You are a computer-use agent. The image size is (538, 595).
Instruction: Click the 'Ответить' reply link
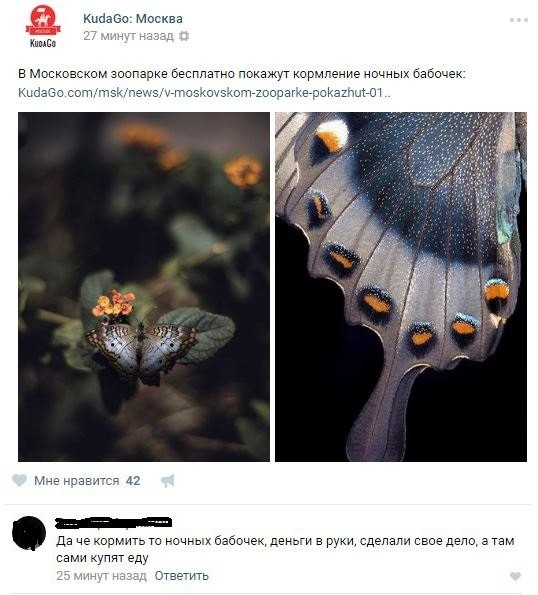[181, 576]
